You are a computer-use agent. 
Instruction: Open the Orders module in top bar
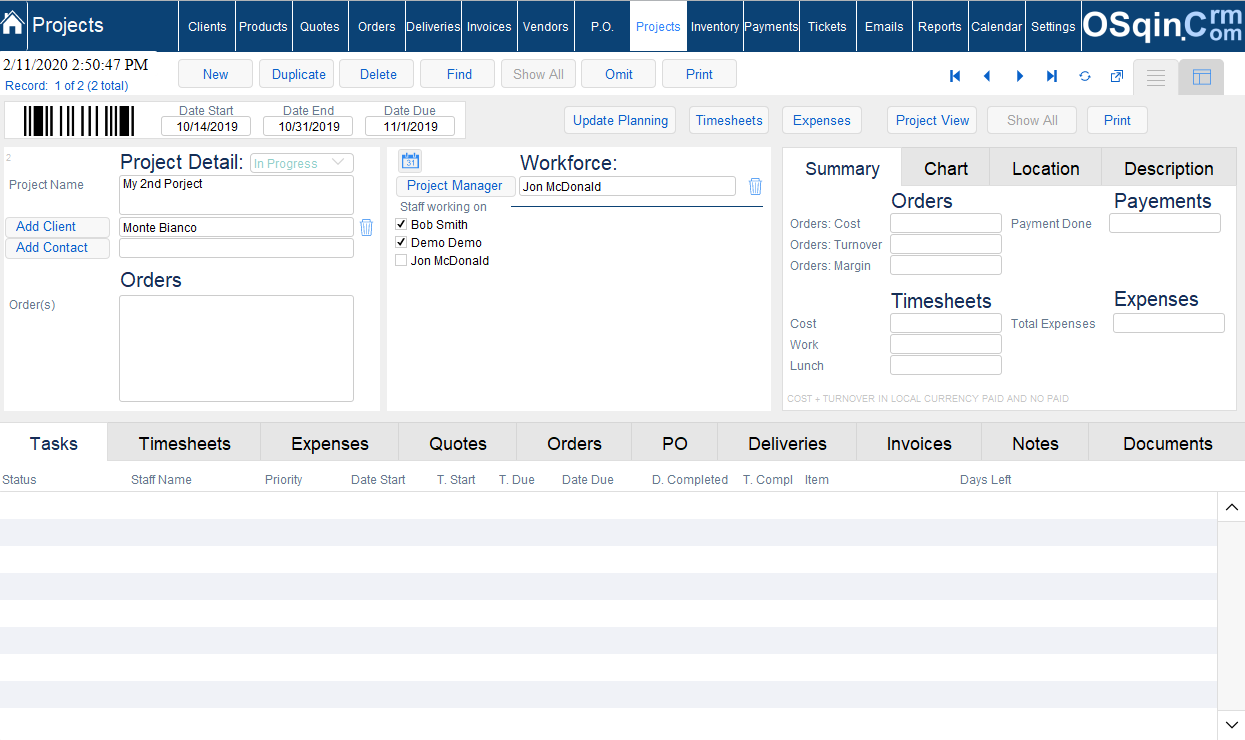point(377,26)
